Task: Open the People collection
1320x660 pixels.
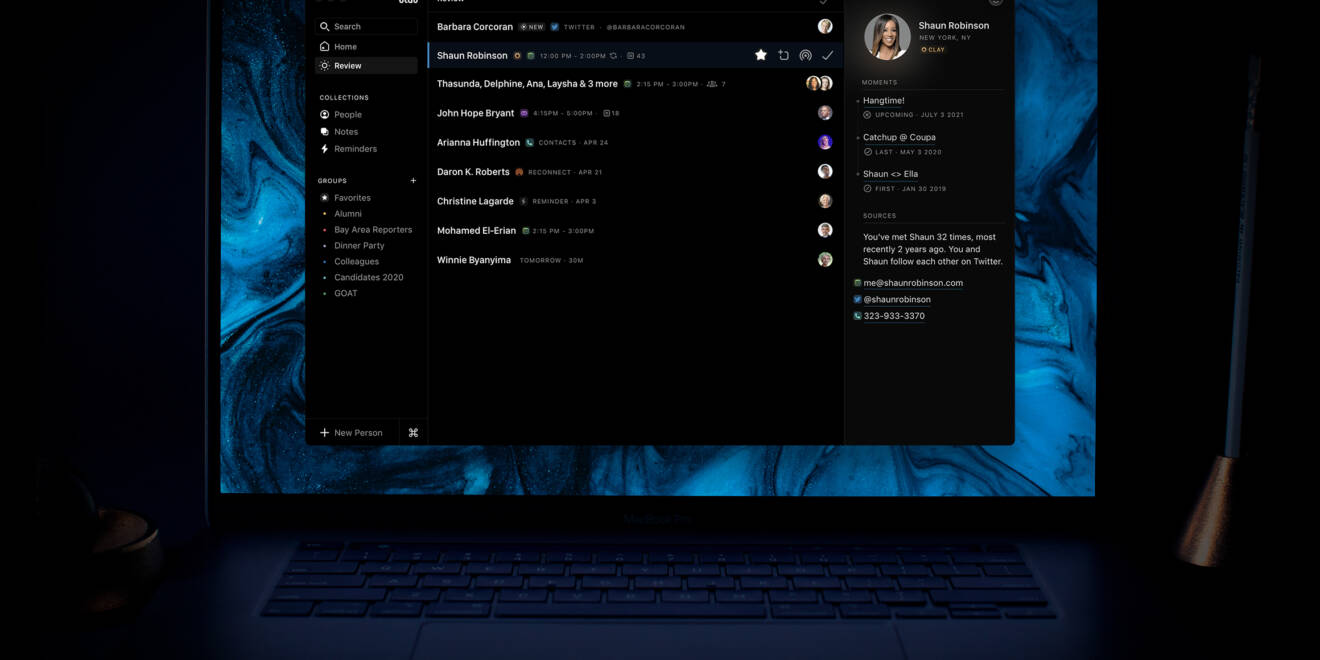Action: click(347, 115)
